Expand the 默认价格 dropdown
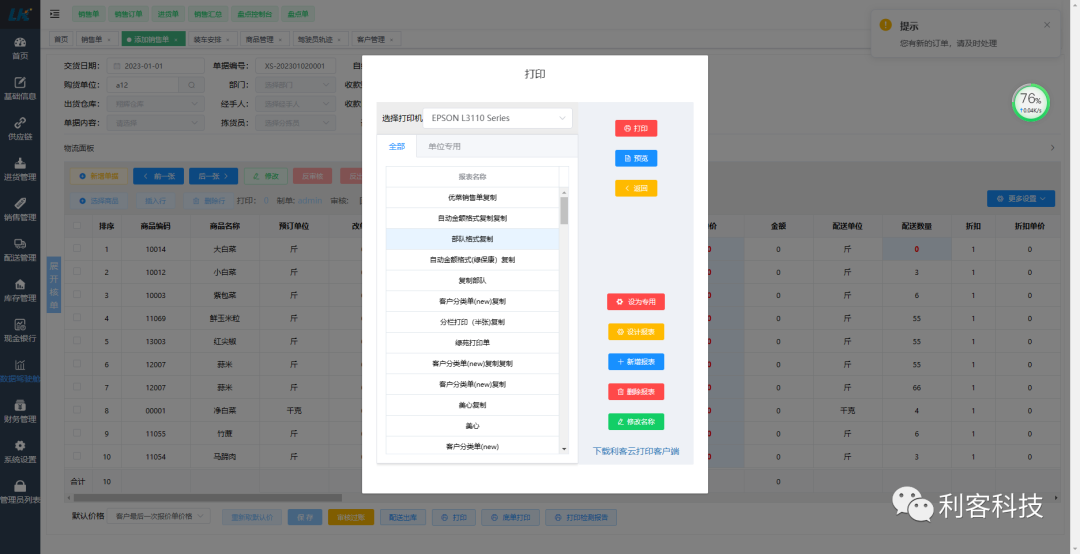Image resolution: width=1080 pixels, height=554 pixels. tap(160, 517)
